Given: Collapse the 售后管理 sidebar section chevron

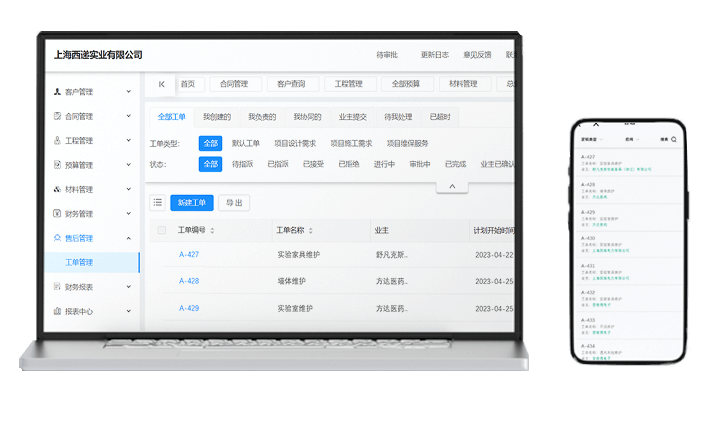Looking at the screenshot, I should tap(128, 238).
